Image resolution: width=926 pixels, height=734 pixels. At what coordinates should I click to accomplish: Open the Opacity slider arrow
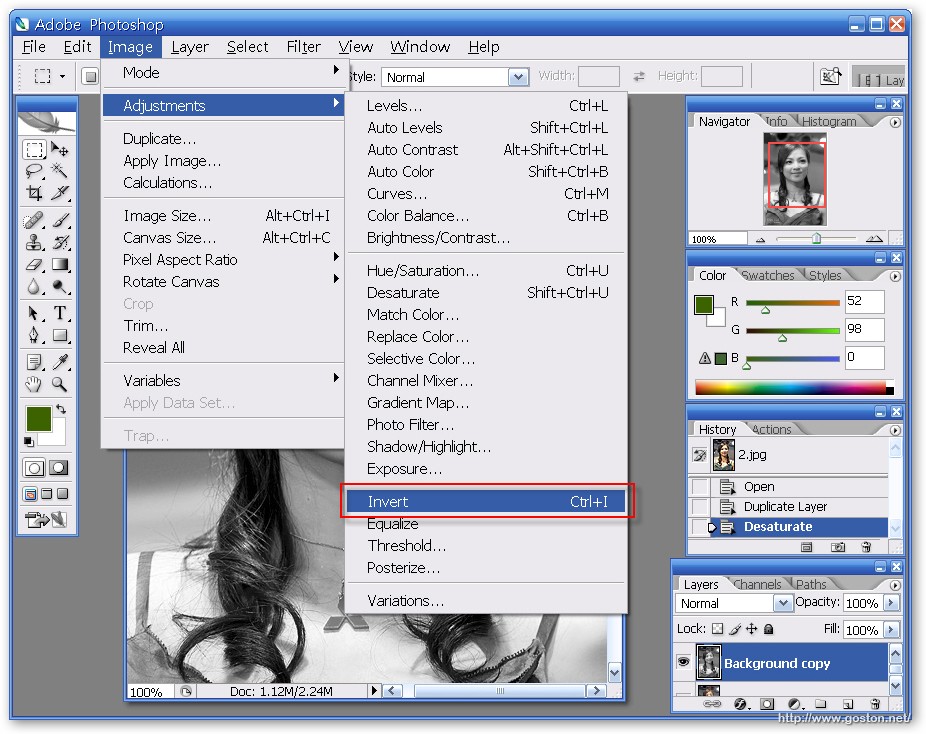[x=891, y=603]
